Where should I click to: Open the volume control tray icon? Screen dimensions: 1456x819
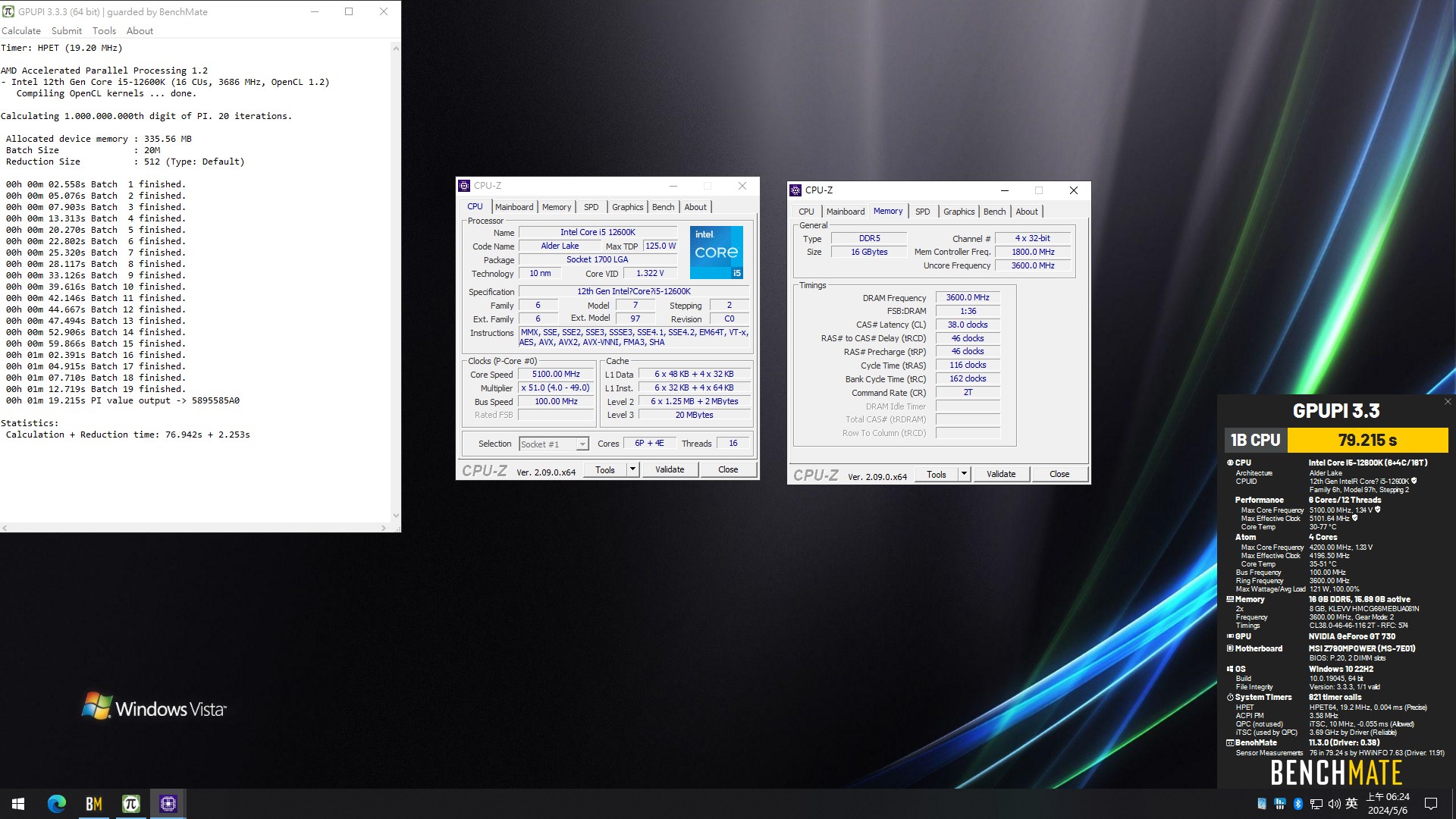[1334, 804]
